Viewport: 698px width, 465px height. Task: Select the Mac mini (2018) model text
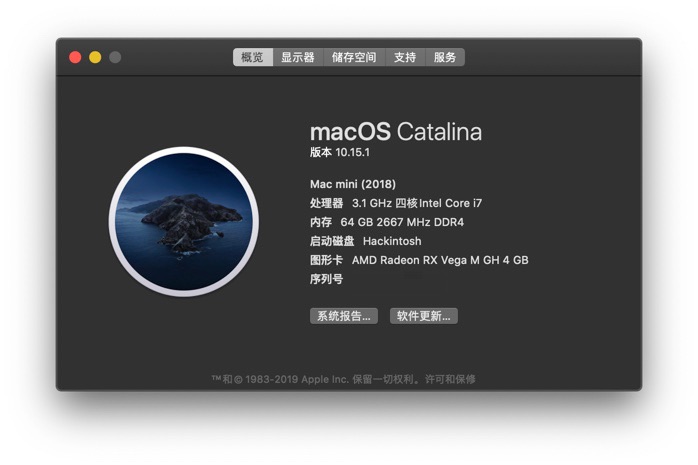coord(353,184)
